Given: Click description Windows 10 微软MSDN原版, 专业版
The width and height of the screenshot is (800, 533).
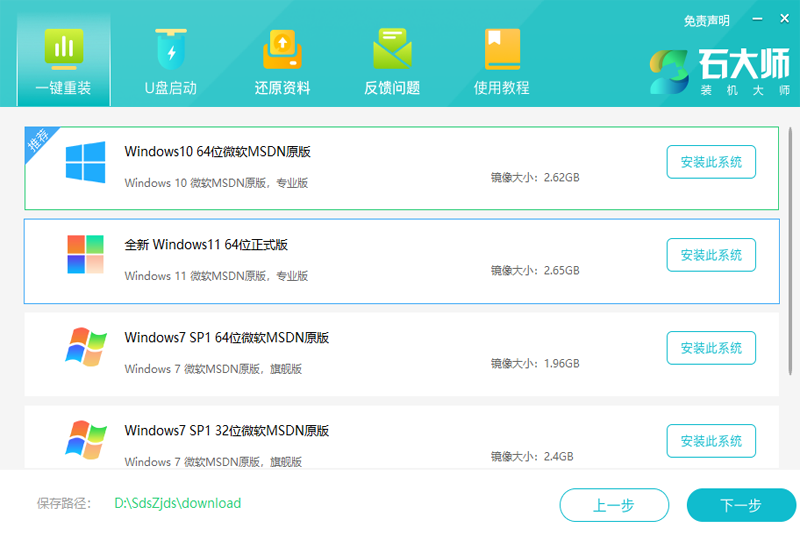Looking at the screenshot, I should [216, 183].
